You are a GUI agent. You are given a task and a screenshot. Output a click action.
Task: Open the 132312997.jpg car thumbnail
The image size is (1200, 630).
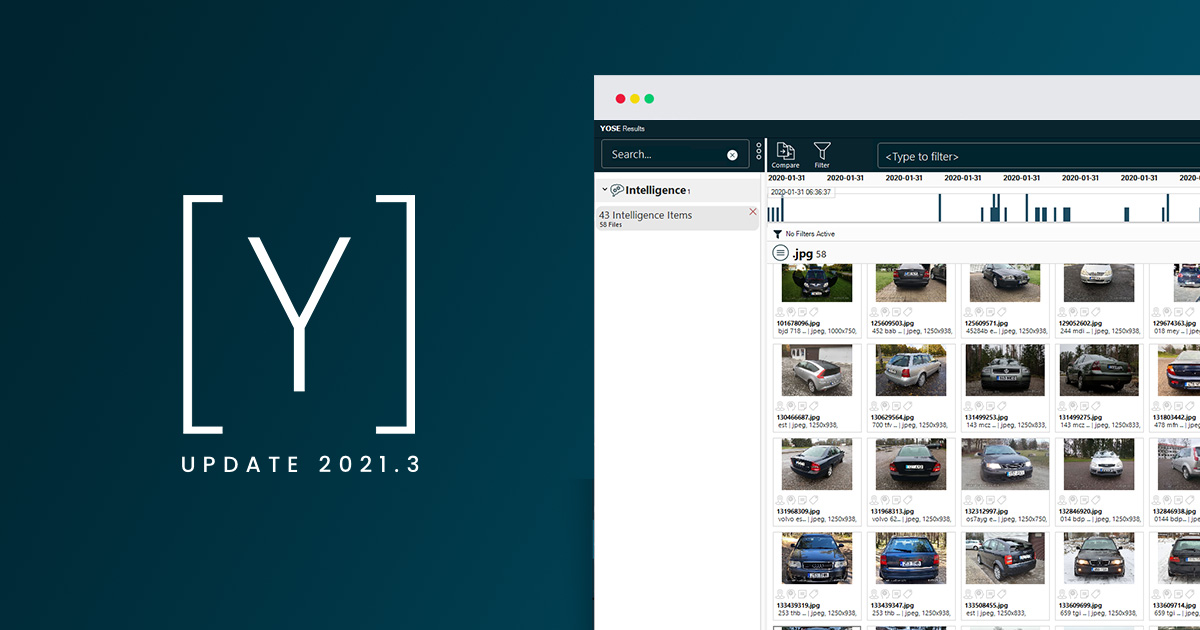click(x=1005, y=464)
